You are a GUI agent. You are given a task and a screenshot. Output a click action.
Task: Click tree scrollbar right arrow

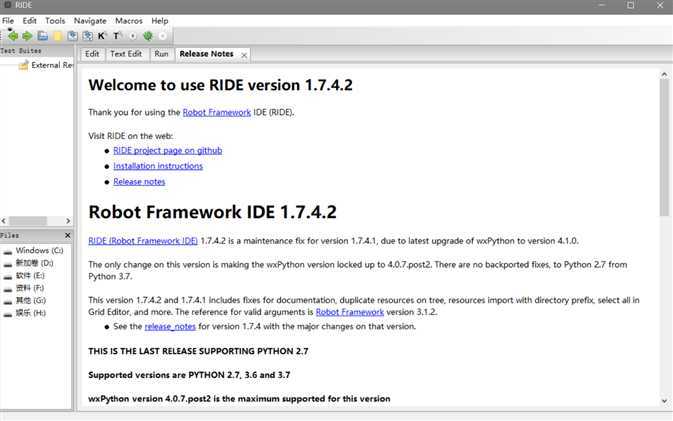click(68, 221)
